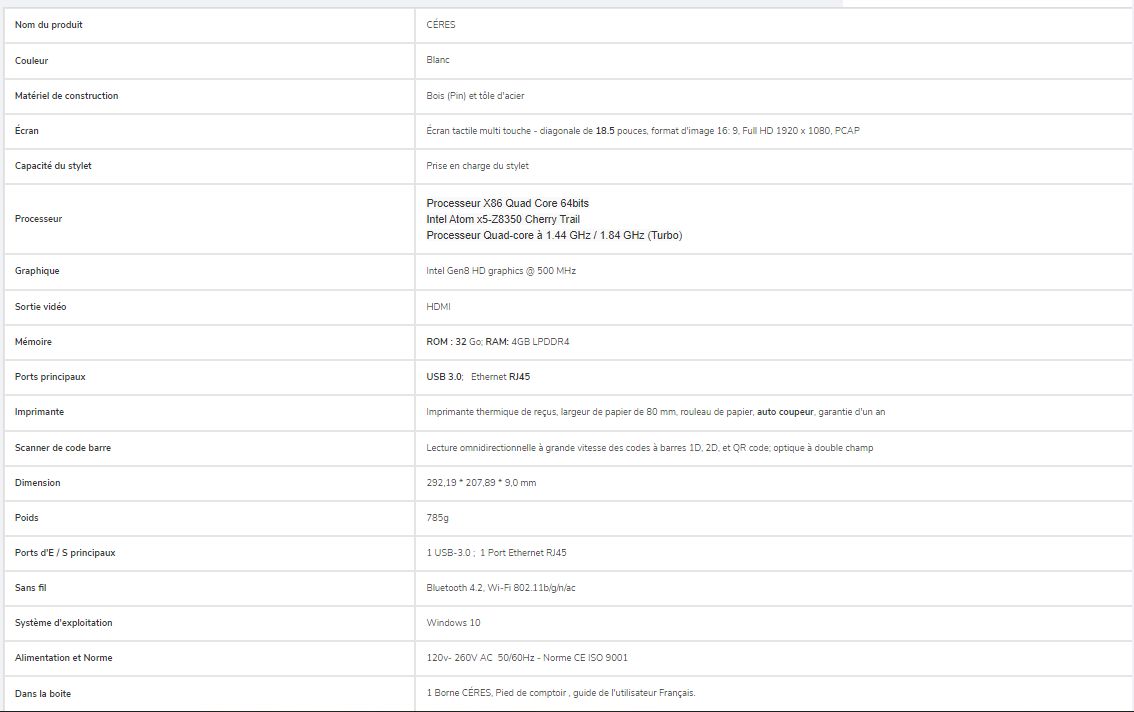Click the weight value '785g'

point(437,518)
